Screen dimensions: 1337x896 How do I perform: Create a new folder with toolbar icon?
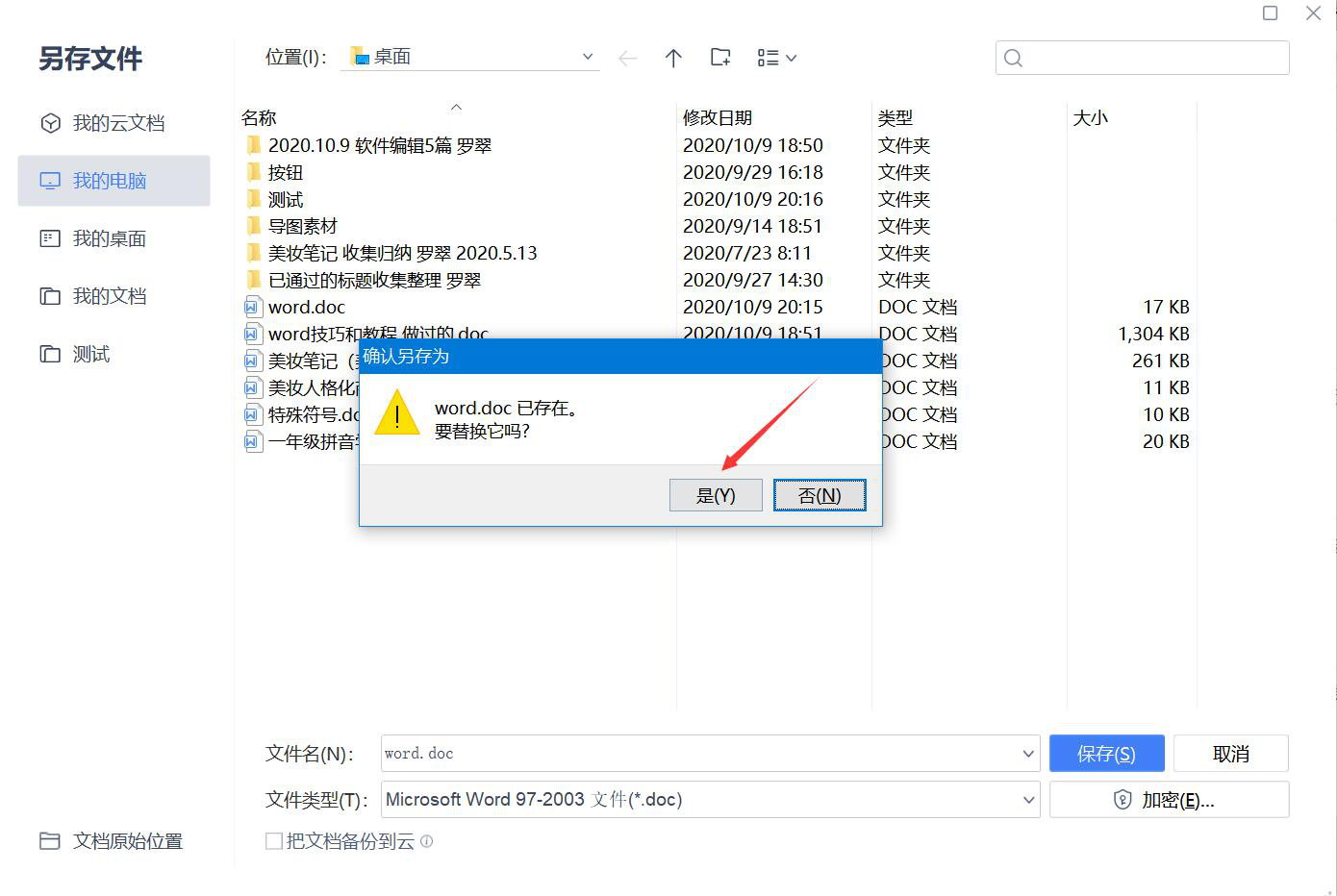[720, 58]
